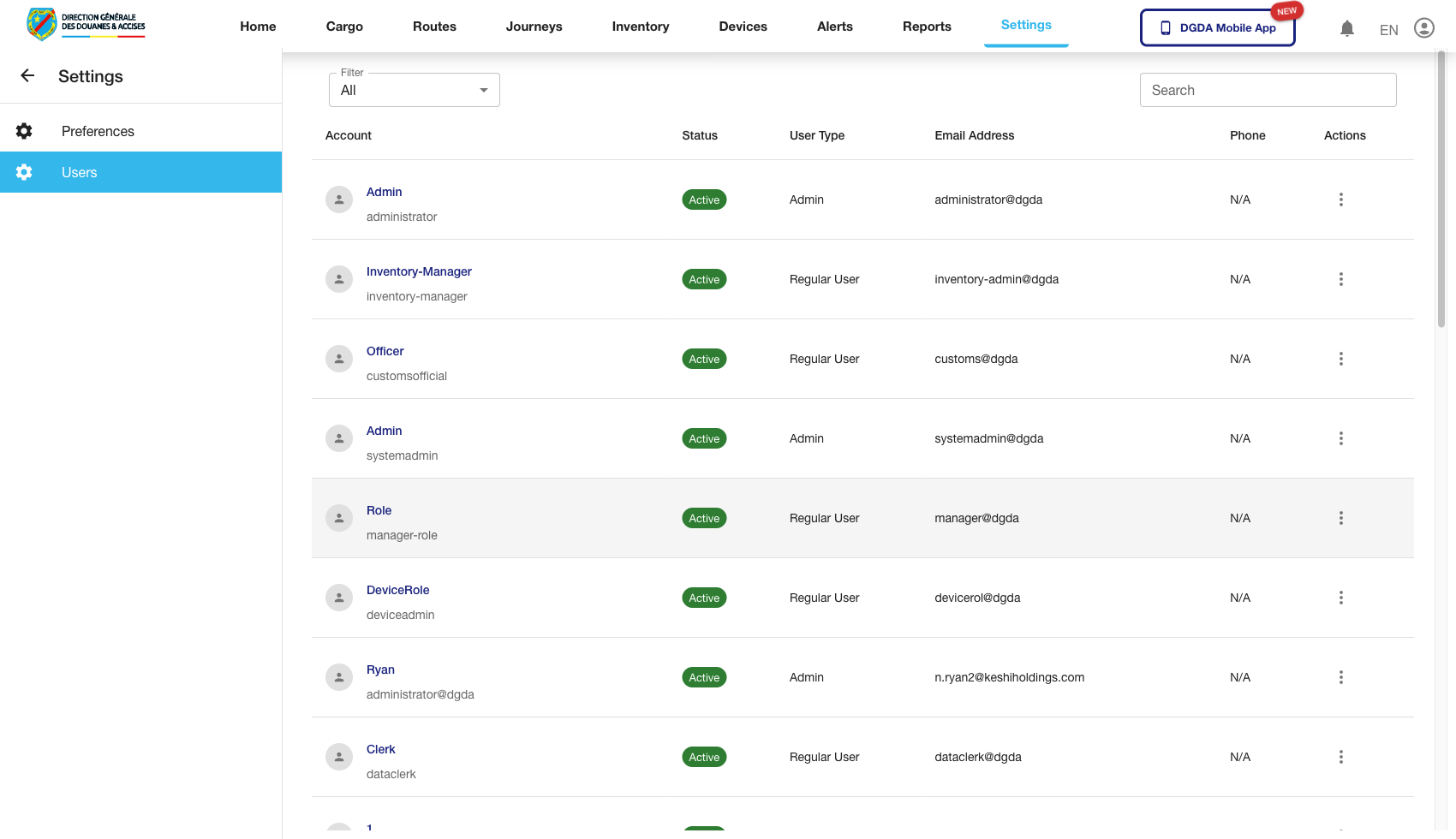Click inside the Search field
The width and height of the screenshot is (1456, 839).
[x=1268, y=89]
